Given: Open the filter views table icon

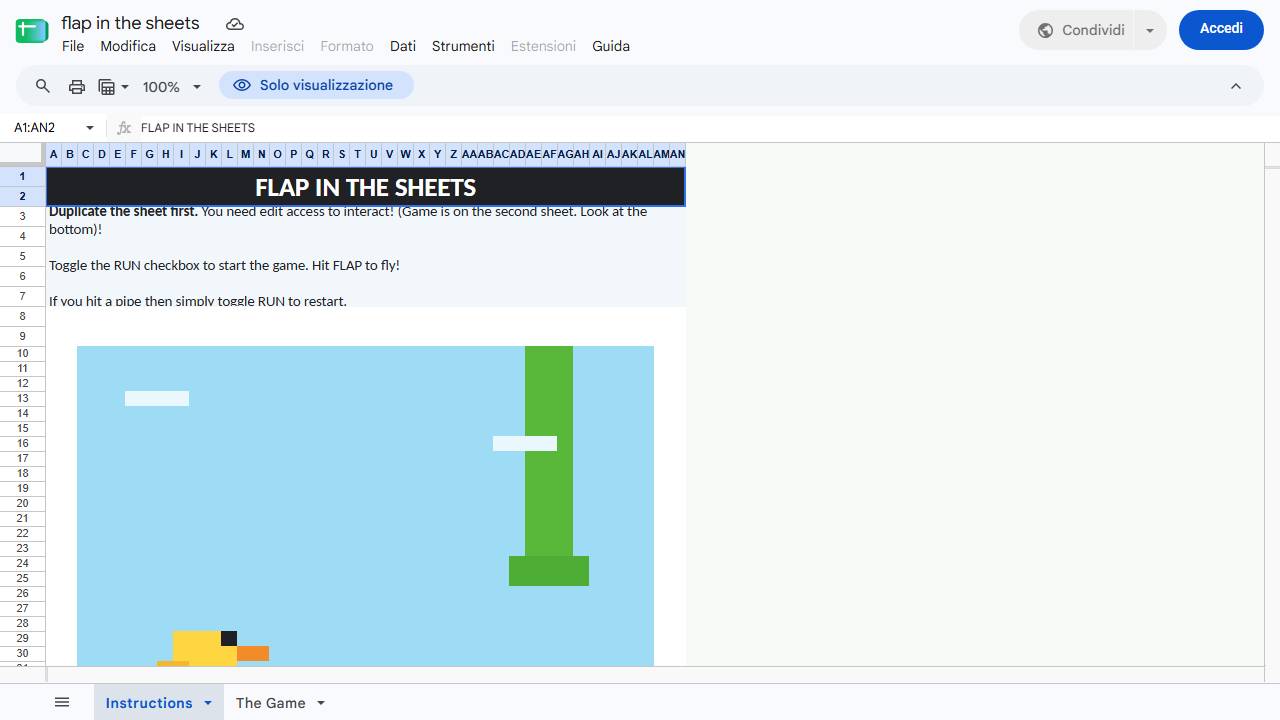Looking at the screenshot, I should tap(113, 86).
